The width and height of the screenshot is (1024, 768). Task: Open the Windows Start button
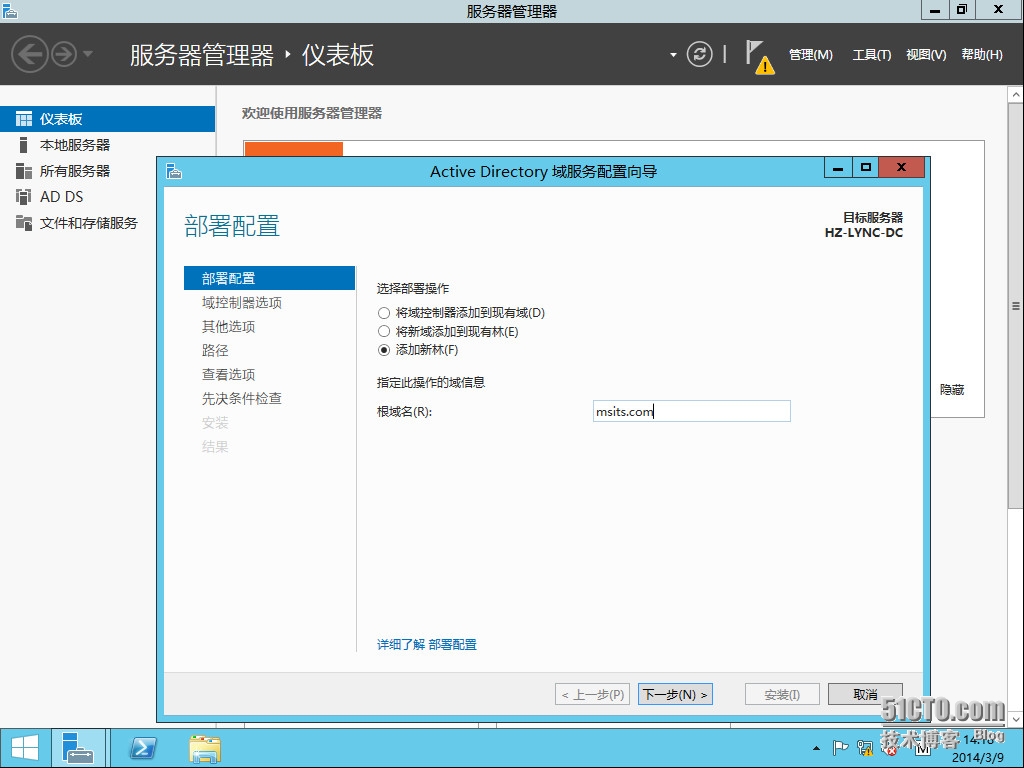click(25, 748)
